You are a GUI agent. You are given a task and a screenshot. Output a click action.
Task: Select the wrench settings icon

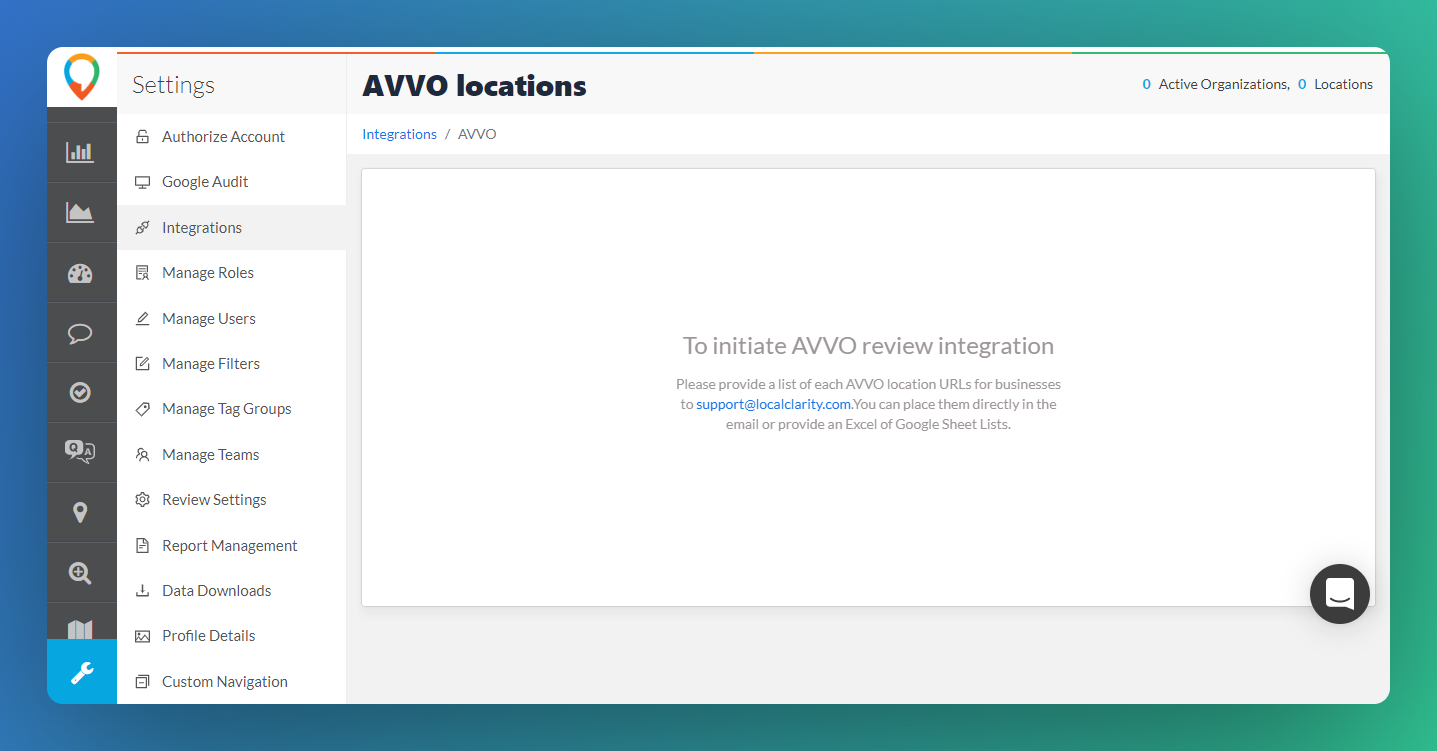coord(81,672)
